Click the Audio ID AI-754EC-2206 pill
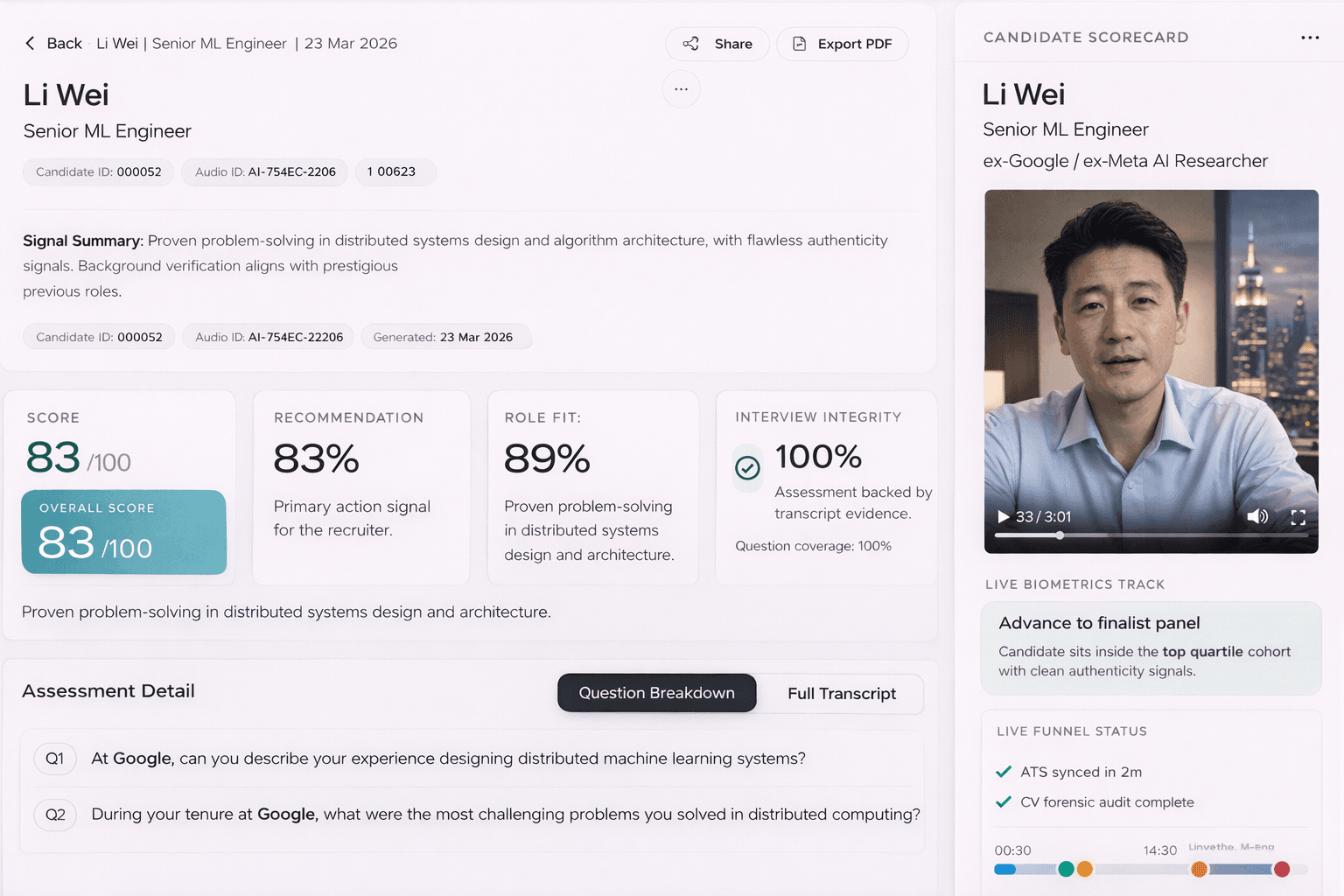This screenshot has width=1344, height=896. tap(264, 171)
